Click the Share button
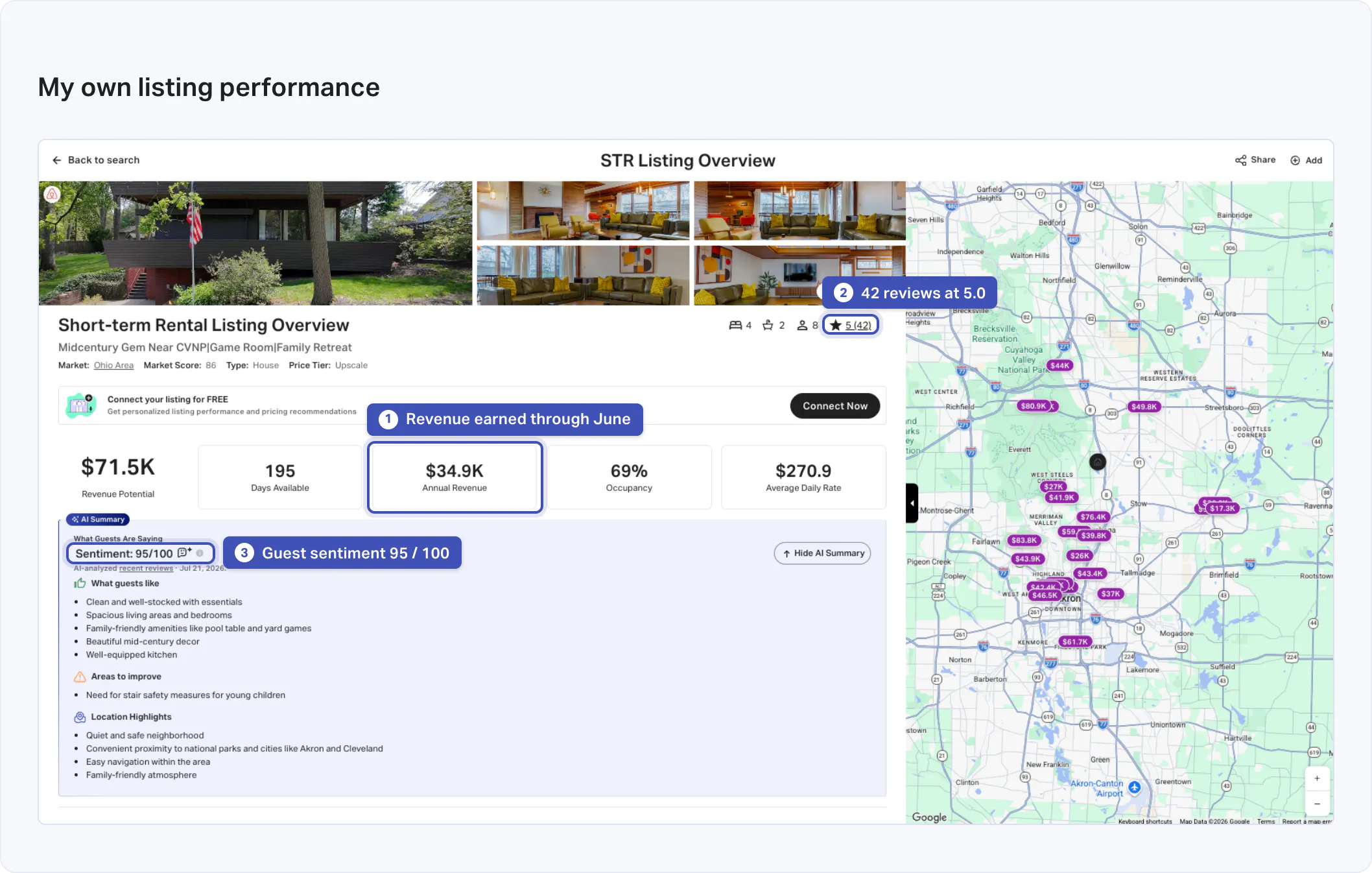 [1255, 160]
